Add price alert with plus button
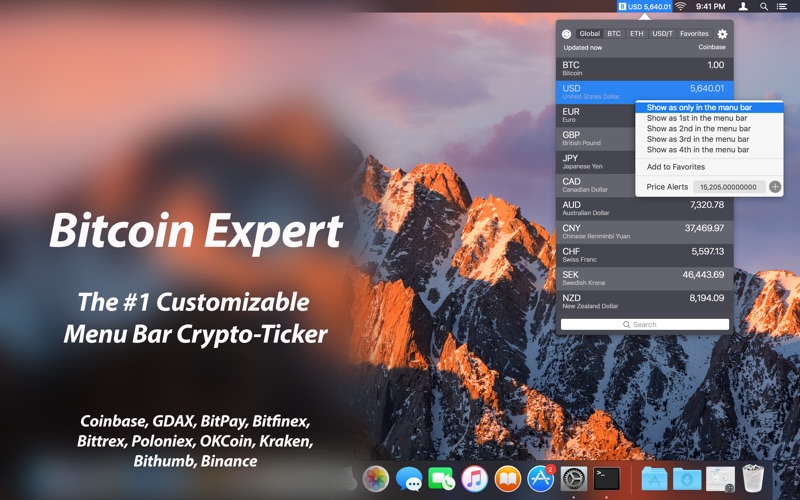 775,187
